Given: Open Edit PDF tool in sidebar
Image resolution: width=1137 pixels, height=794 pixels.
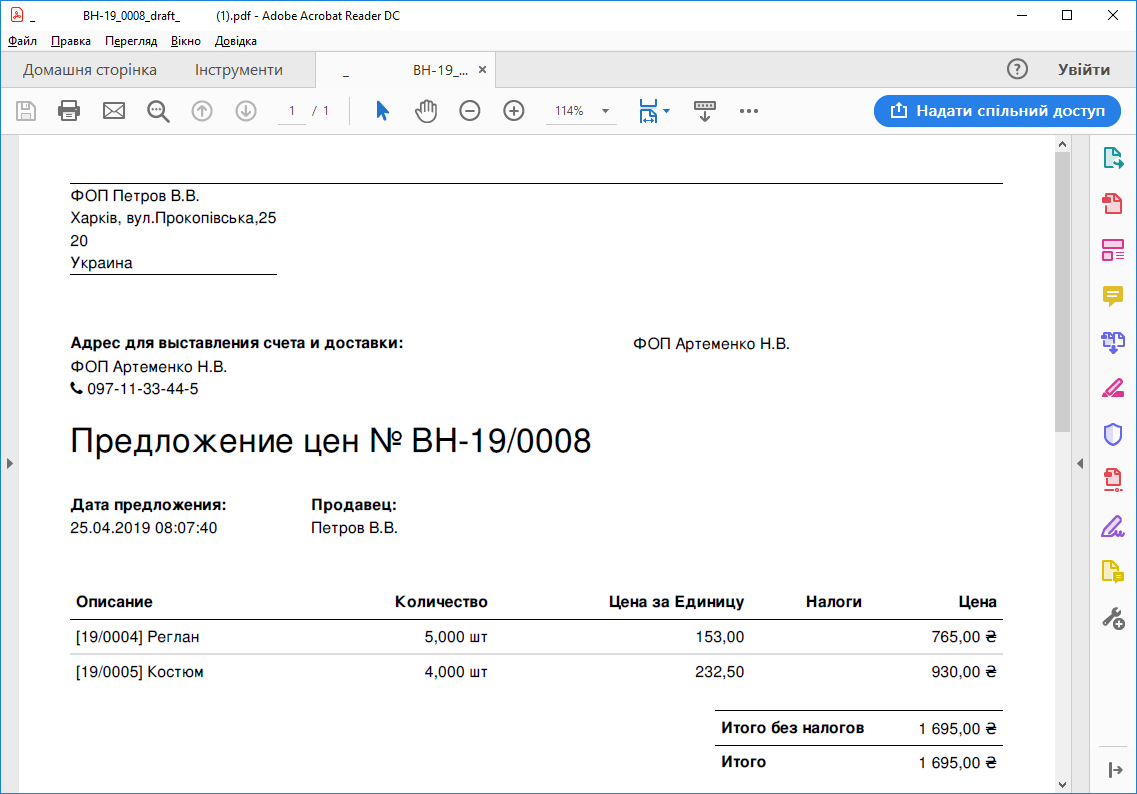Looking at the screenshot, I should 1113,250.
